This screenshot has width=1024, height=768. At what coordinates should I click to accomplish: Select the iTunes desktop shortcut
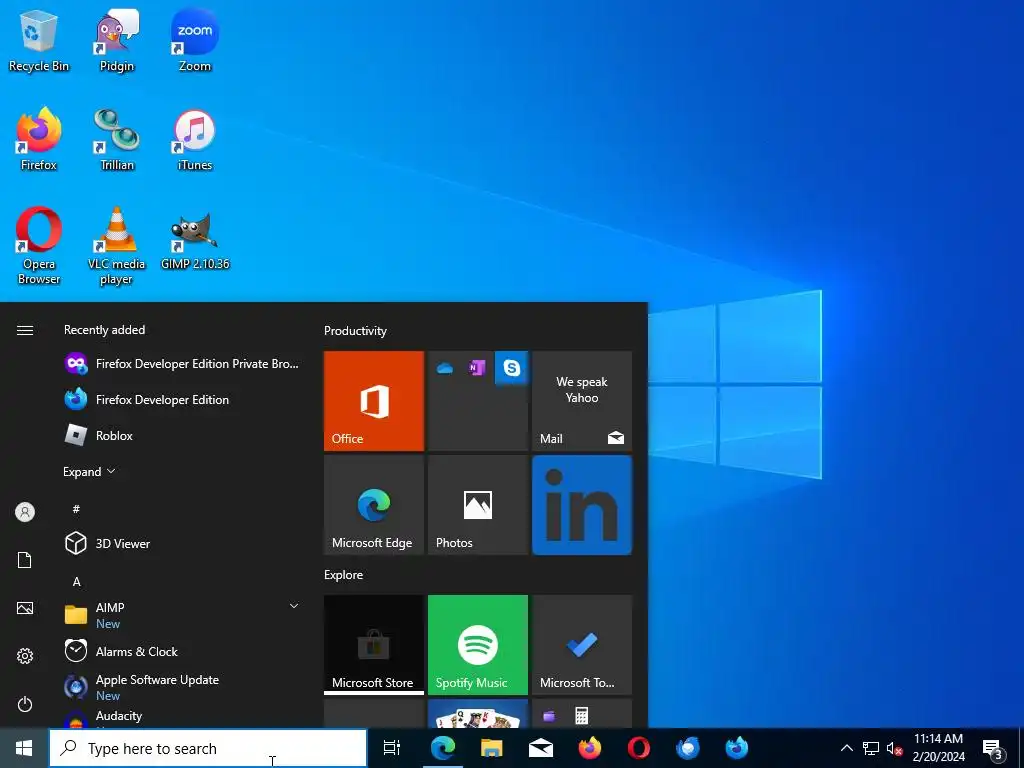(x=195, y=140)
